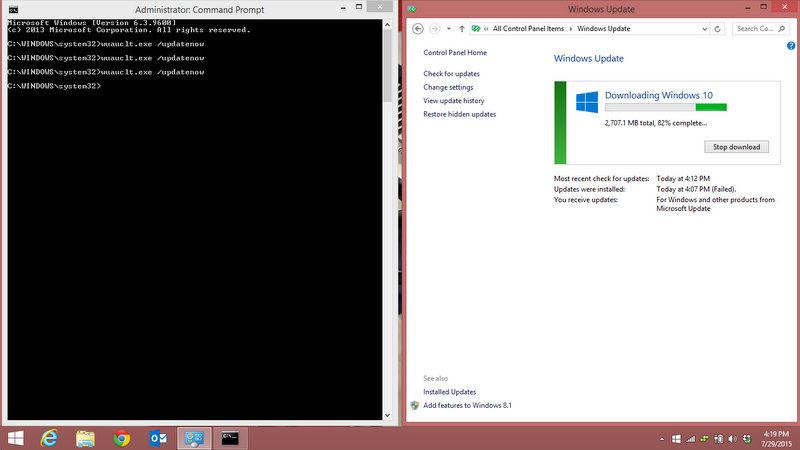Minimize the Windows Update window
This screenshot has height=450, width=800.
747,8
